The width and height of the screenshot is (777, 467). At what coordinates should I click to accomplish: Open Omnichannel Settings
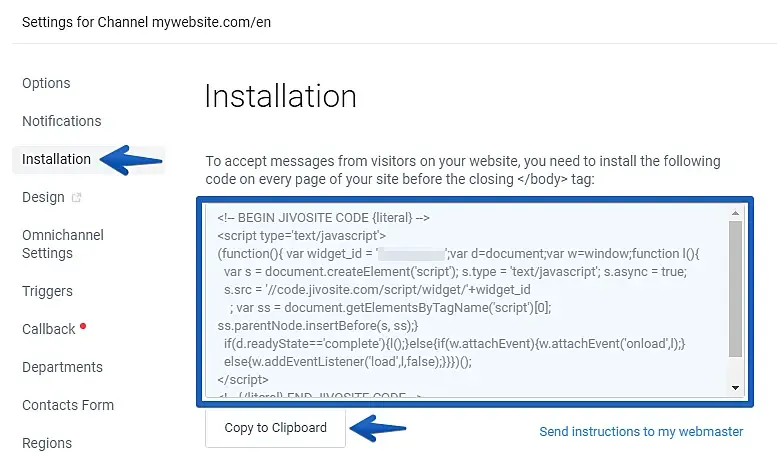pyautogui.click(x=63, y=244)
